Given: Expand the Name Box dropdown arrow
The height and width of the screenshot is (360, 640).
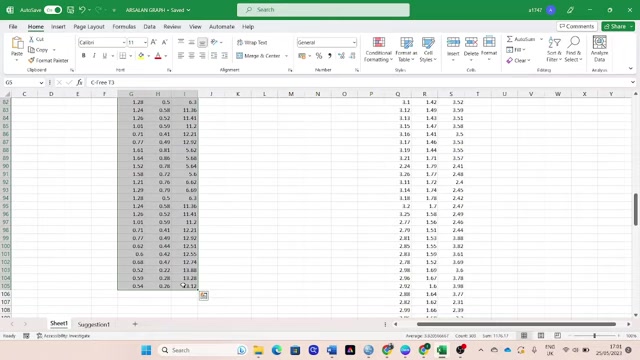Looking at the screenshot, I should click(41, 82).
